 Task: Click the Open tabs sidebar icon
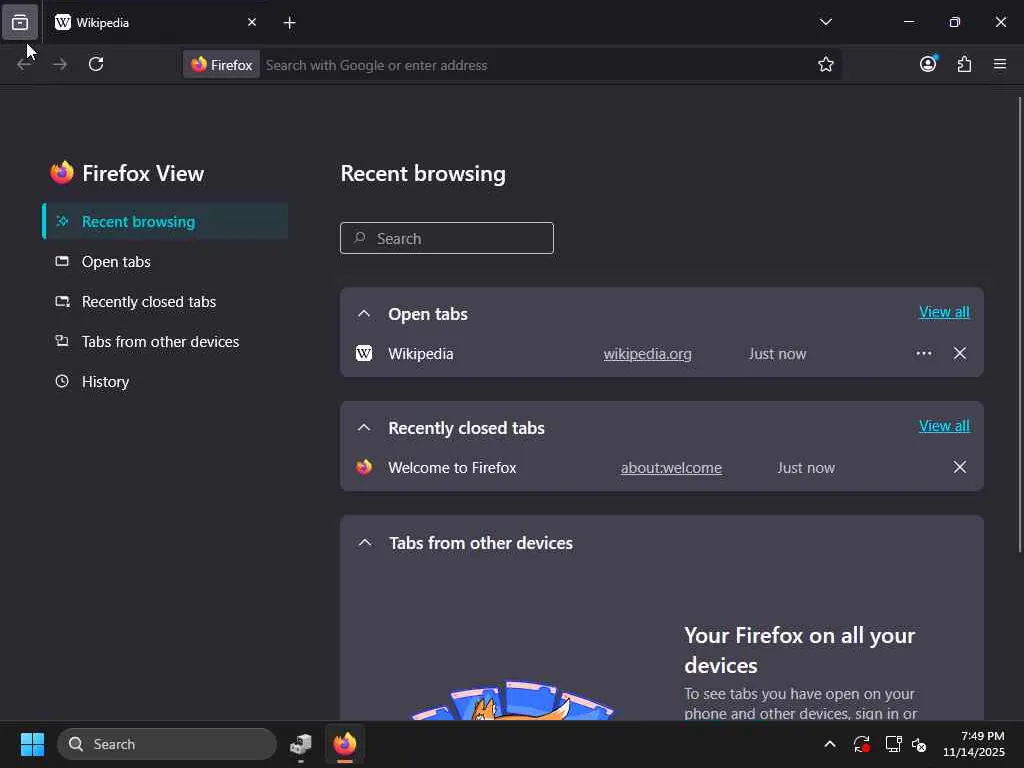[x=62, y=261]
